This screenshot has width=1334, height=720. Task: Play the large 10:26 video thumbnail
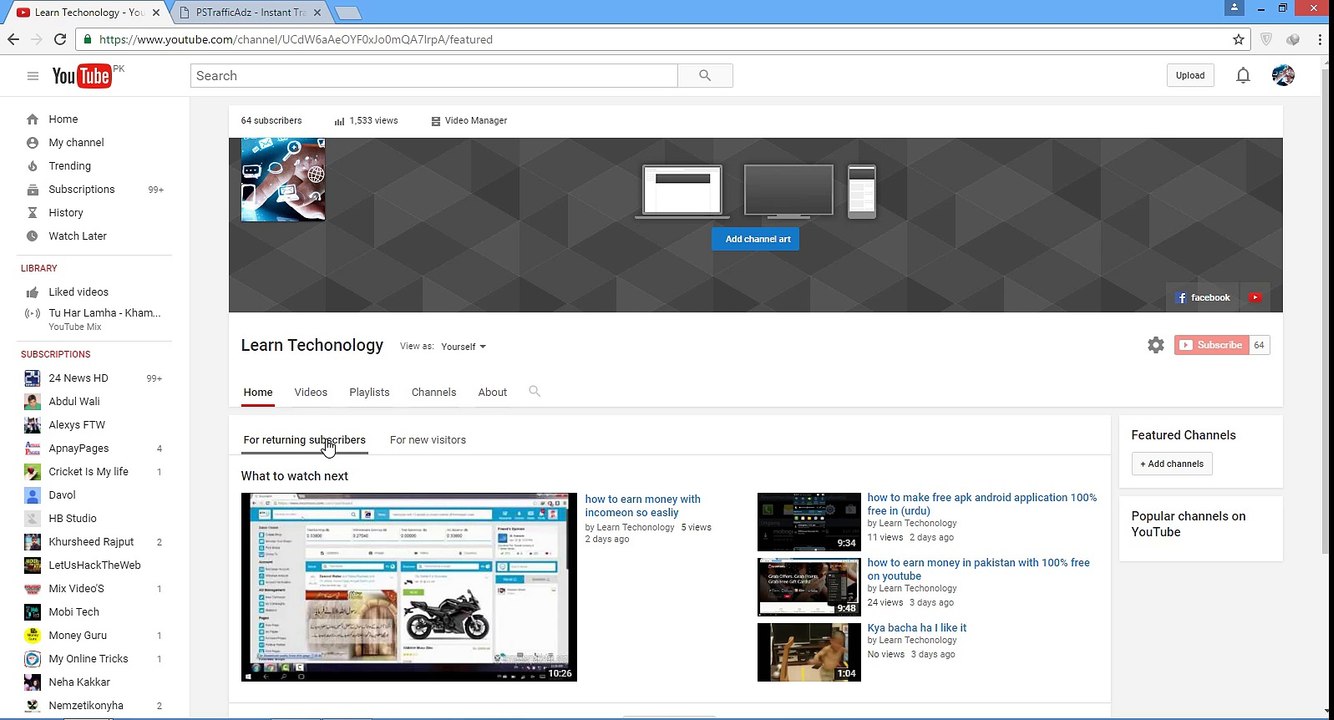(x=409, y=587)
